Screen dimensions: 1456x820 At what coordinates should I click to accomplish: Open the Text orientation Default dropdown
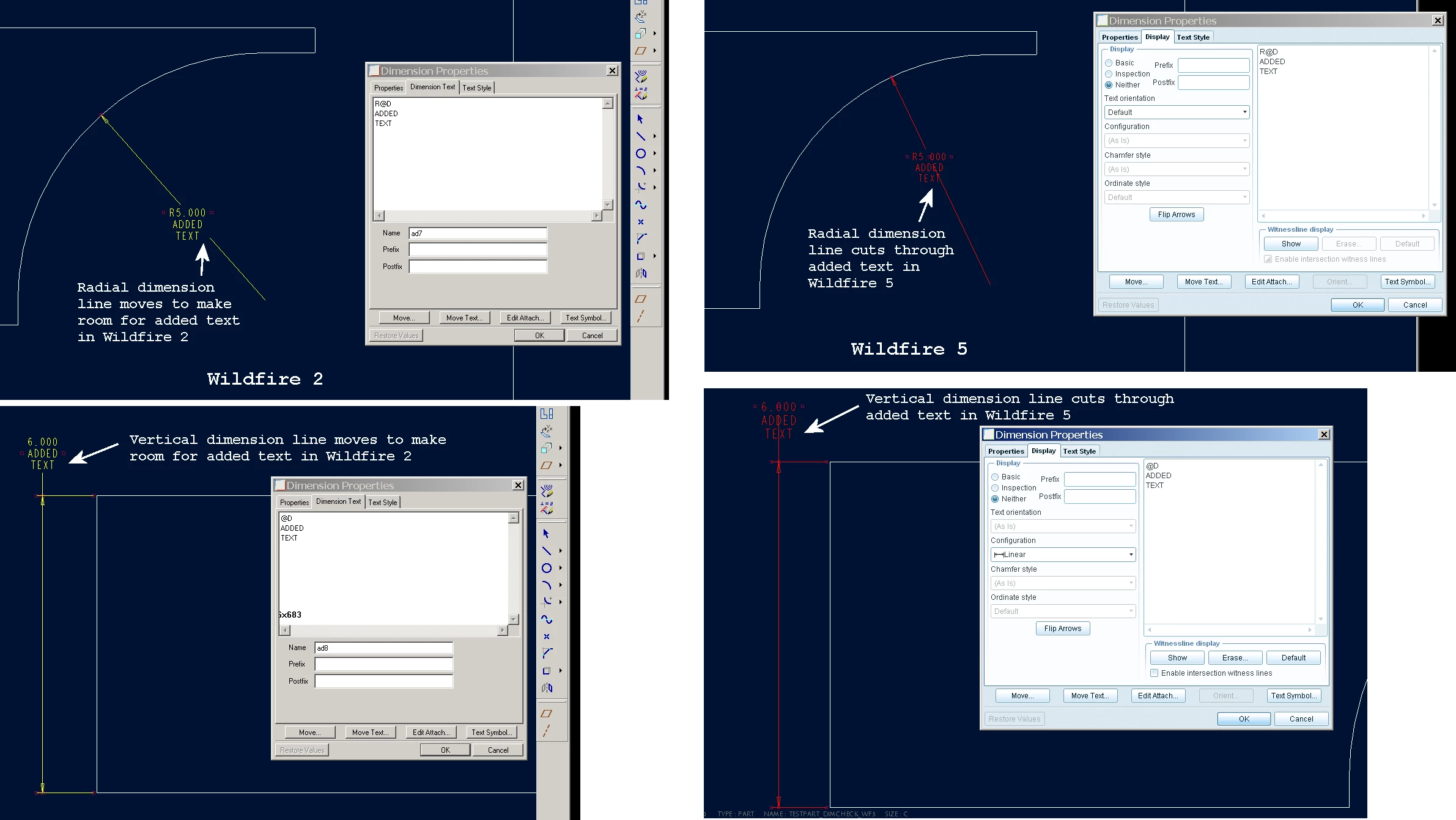coord(1176,113)
